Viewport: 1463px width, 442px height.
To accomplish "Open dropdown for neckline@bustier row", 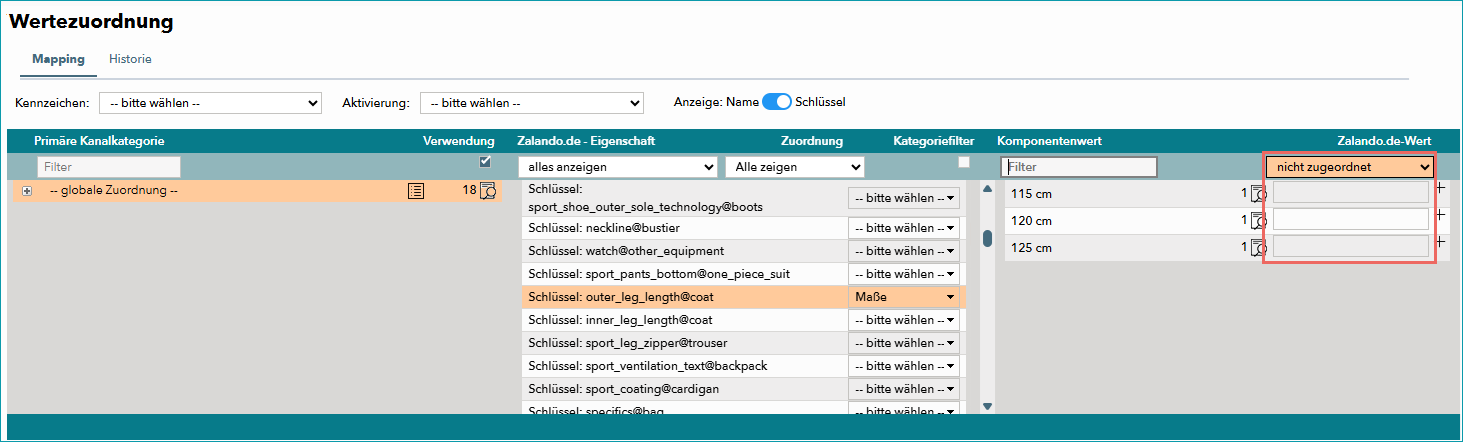I will pyautogui.click(x=904, y=228).
